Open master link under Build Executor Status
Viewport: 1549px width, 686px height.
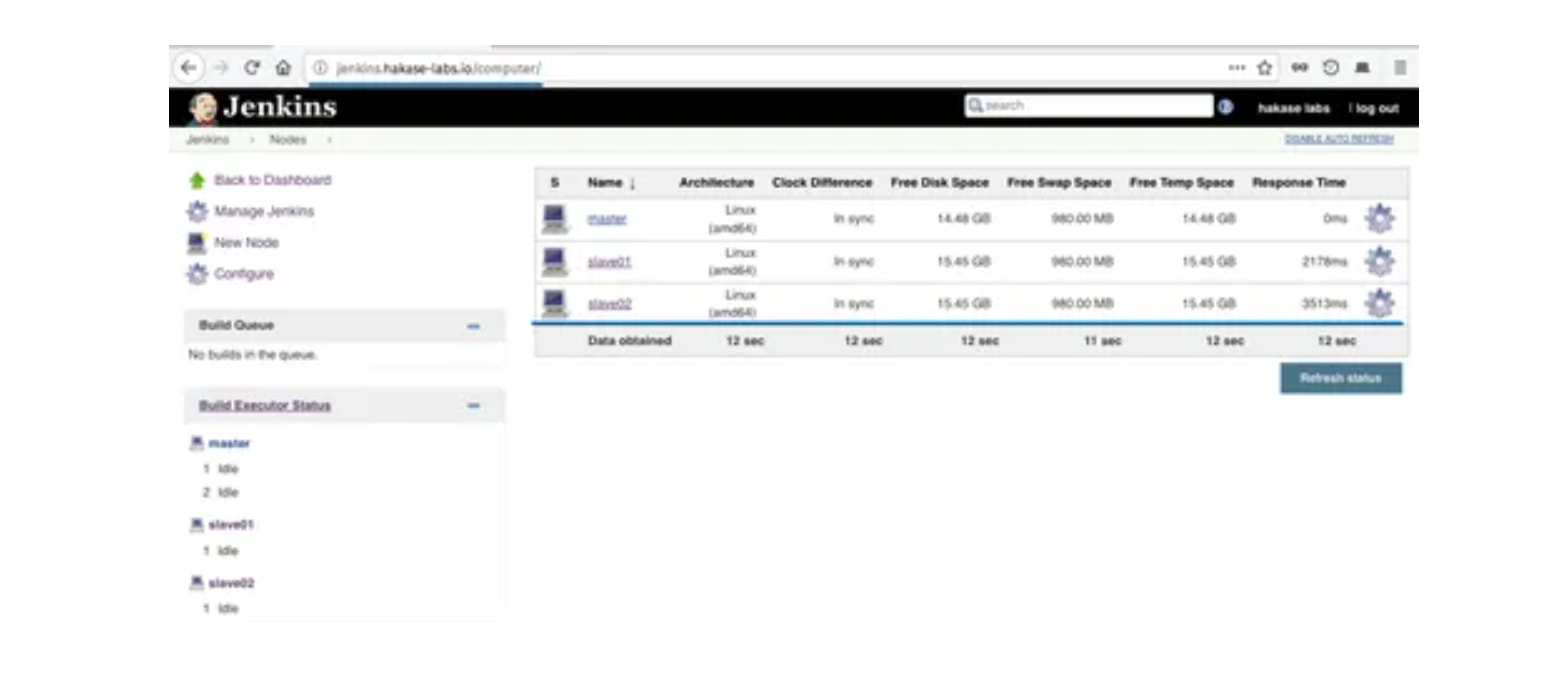229,443
